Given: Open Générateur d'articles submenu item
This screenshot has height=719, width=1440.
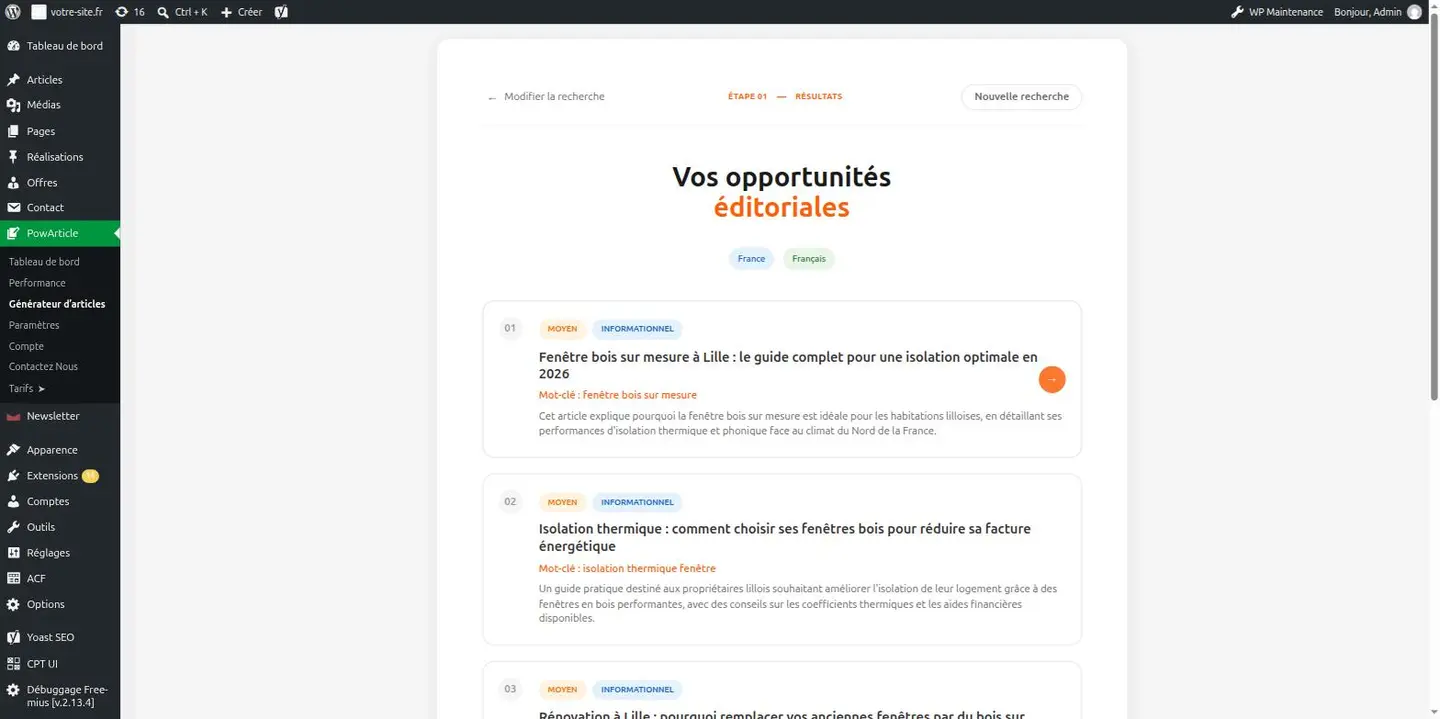Looking at the screenshot, I should [x=57, y=304].
